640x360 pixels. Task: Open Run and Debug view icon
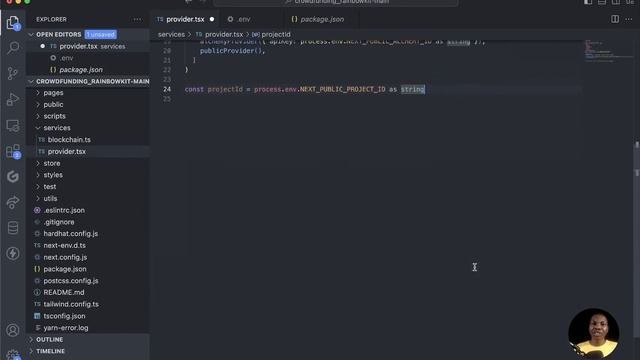click(13, 99)
